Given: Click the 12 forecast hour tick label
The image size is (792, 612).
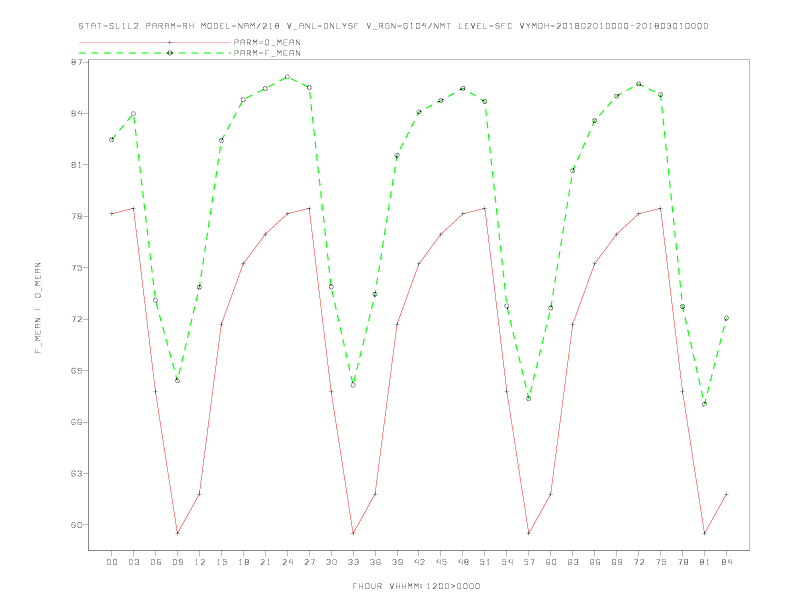Looking at the screenshot, I should click(x=200, y=562).
